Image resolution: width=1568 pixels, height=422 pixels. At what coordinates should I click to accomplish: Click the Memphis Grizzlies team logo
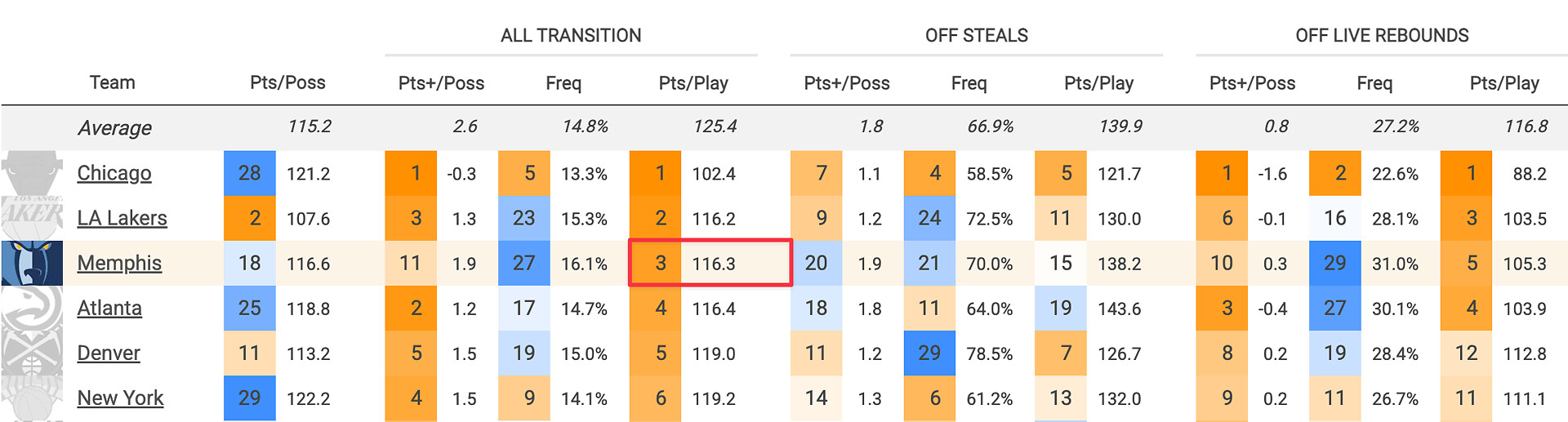32,263
